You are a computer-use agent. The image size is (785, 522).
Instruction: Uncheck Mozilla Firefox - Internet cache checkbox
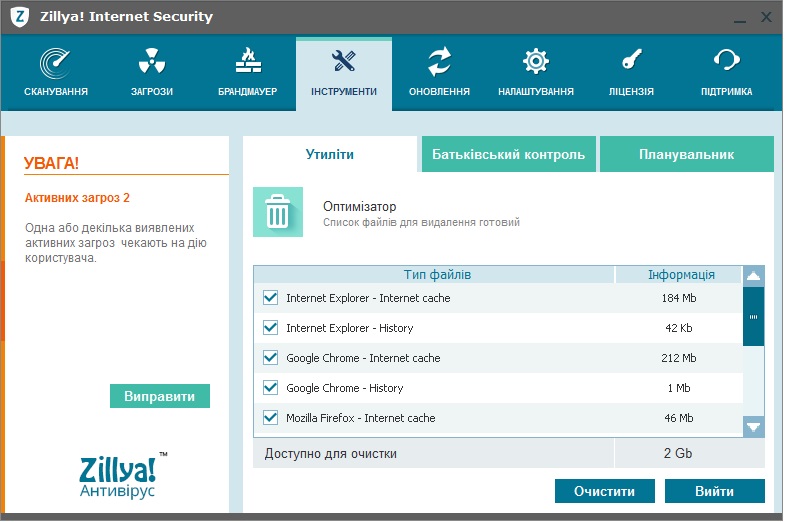click(270, 417)
